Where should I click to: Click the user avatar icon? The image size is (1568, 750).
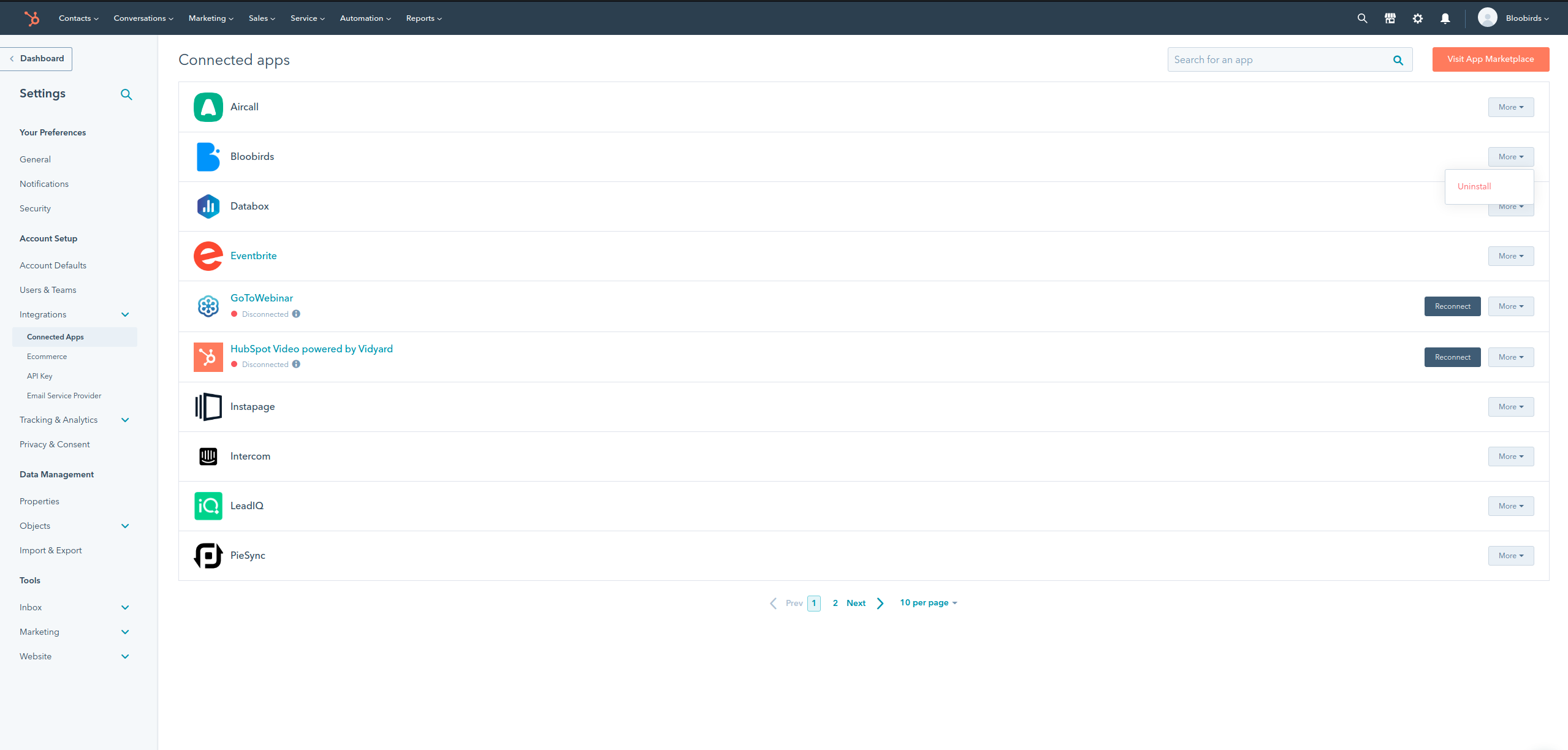(1487, 18)
